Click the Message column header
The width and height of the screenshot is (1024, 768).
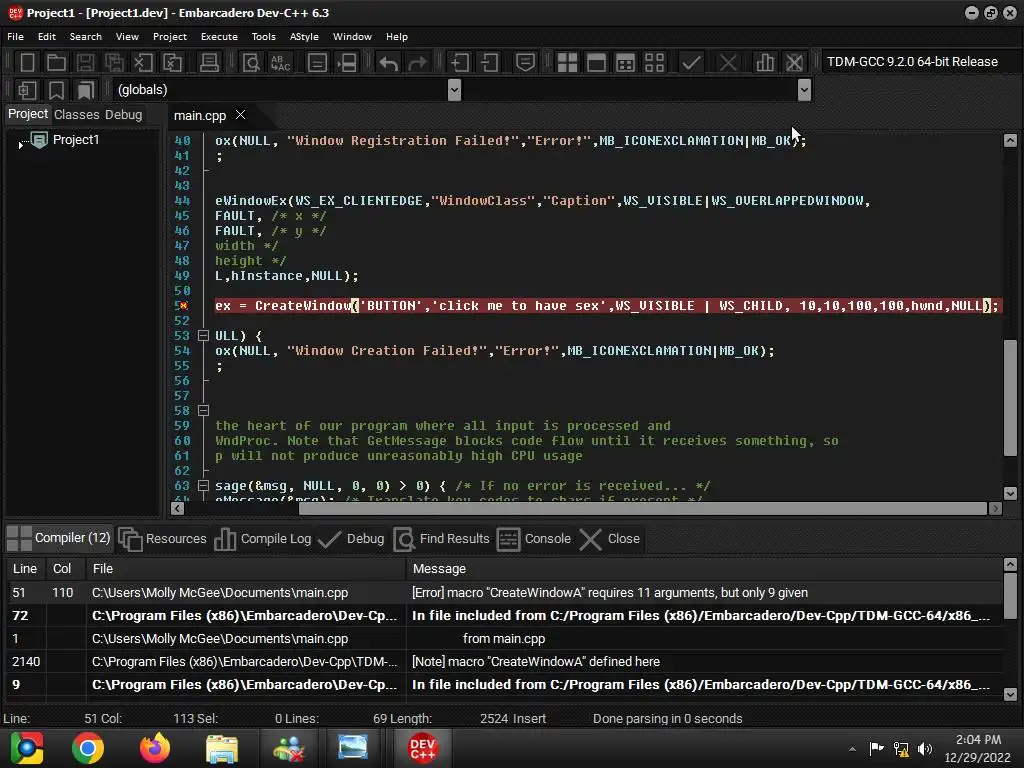click(704, 569)
